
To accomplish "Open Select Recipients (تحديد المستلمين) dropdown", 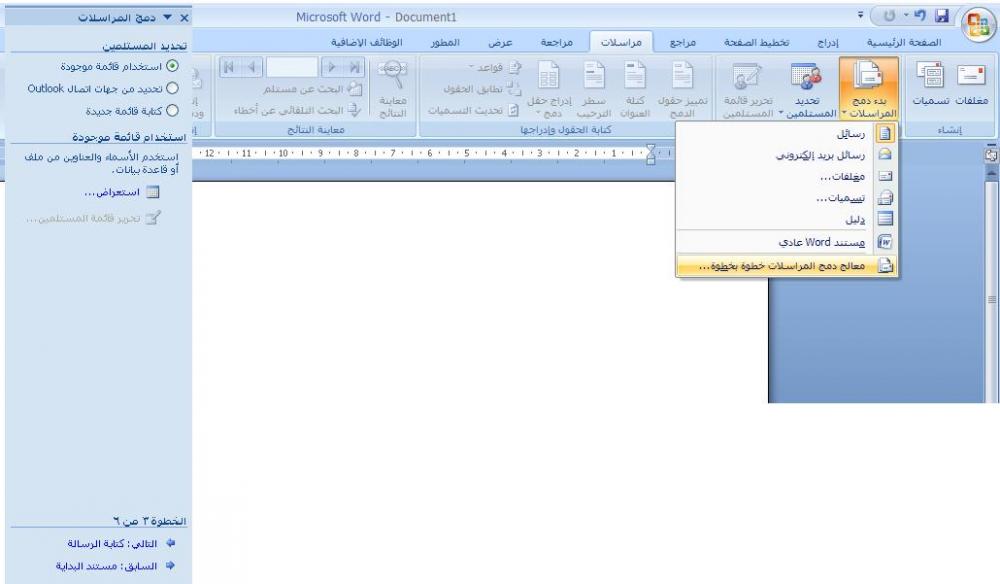I will click(x=807, y=89).
